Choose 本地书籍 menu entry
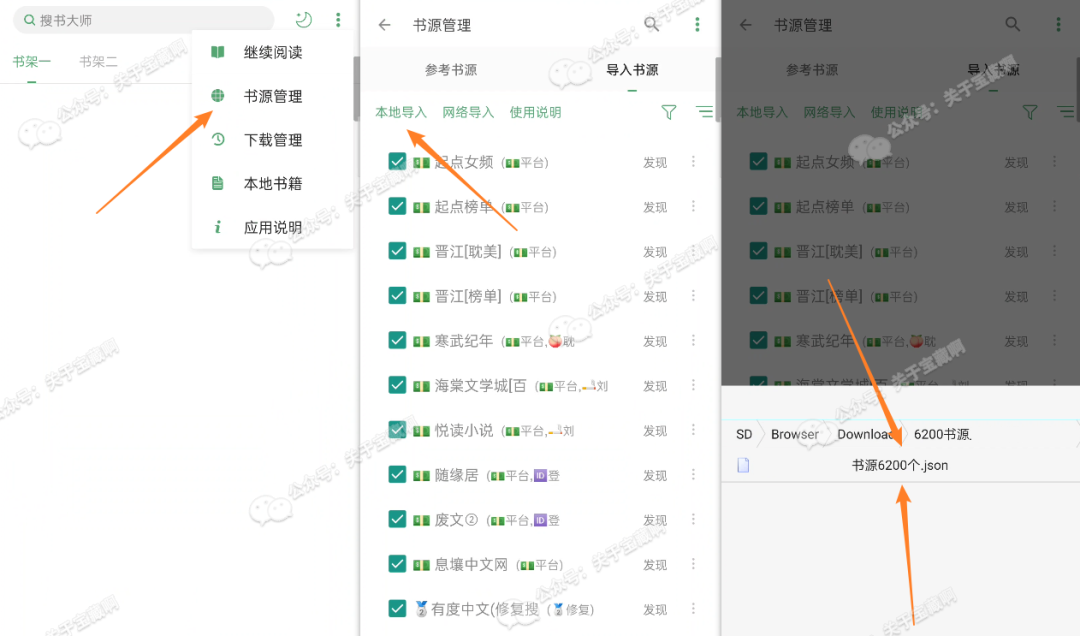Image resolution: width=1080 pixels, height=636 pixels. pyautogui.click(x=273, y=184)
